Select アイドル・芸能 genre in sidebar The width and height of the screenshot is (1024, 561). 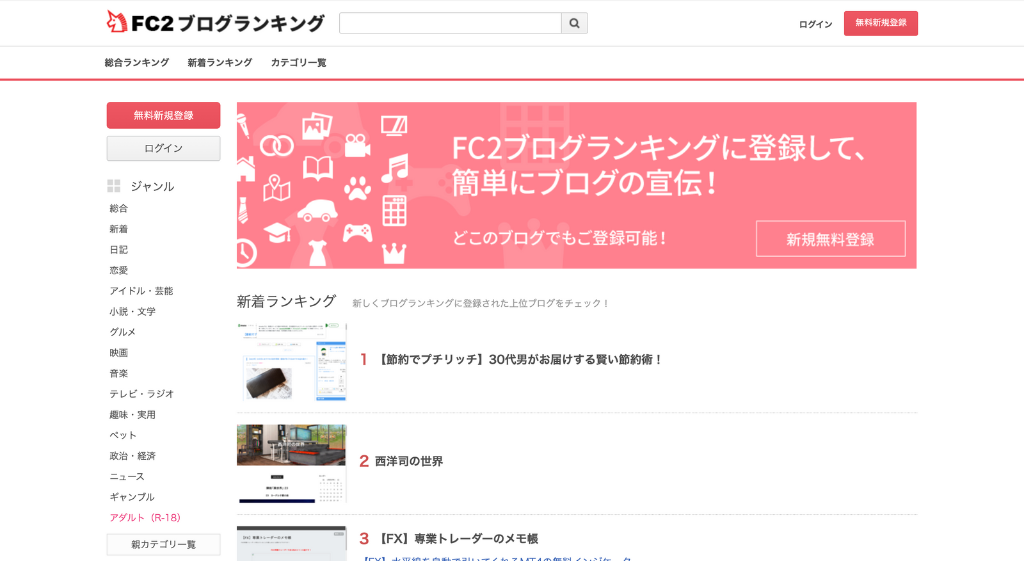(x=141, y=291)
